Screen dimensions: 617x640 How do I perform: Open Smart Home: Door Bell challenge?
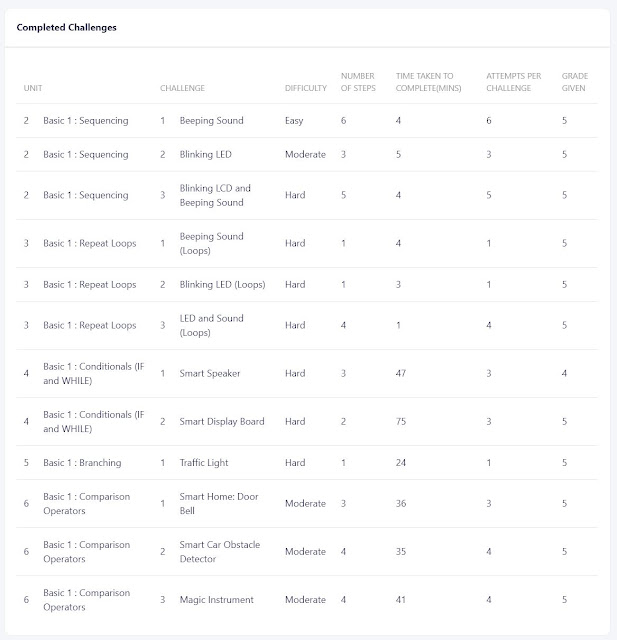tap(219, 503)
